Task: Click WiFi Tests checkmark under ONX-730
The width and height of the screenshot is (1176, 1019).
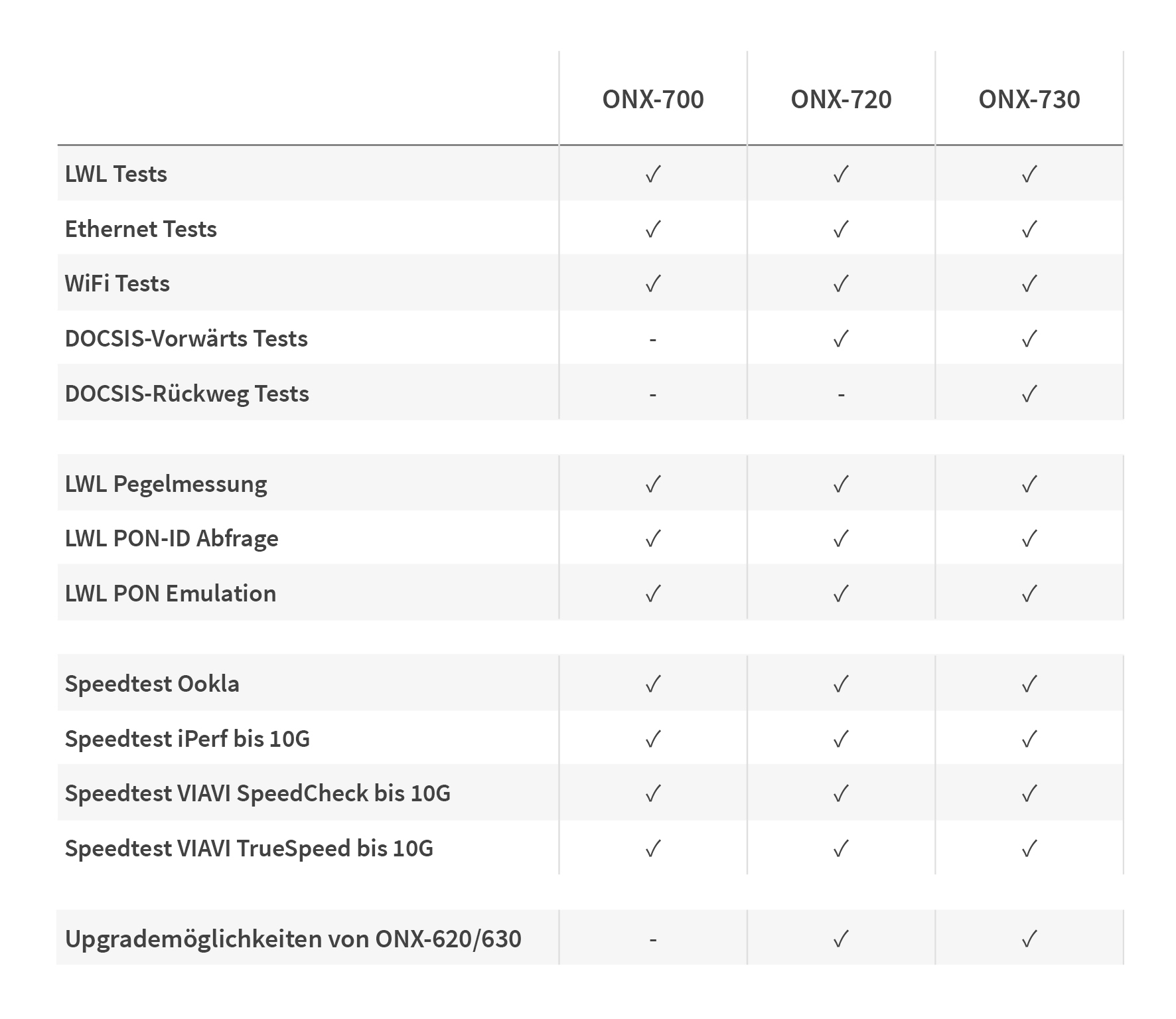Action: (x=1029, y=284)
